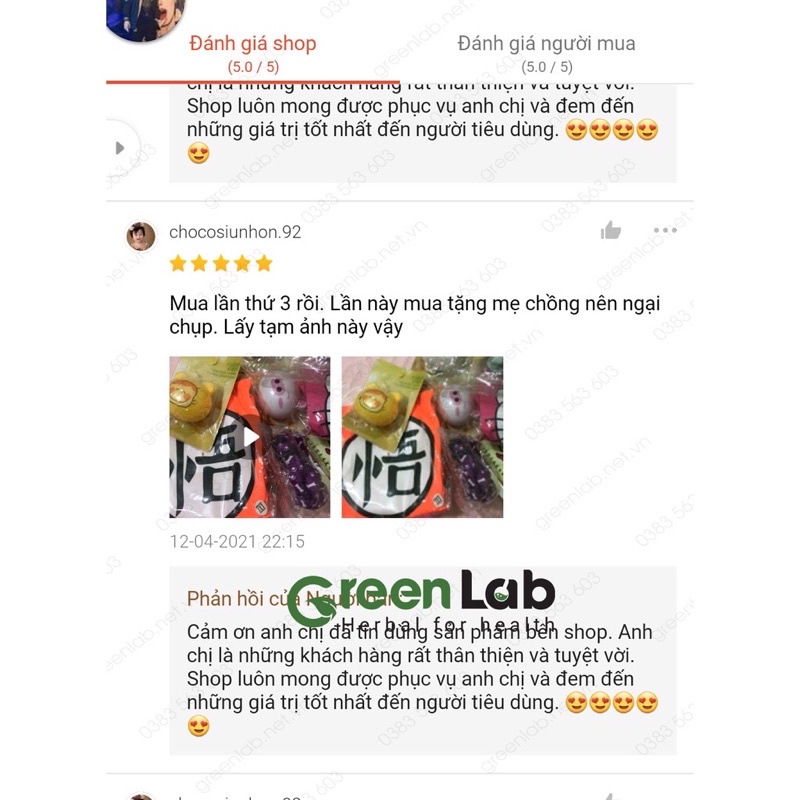
Task: Click the first star of the review rating
Action: tap(178, 264)
